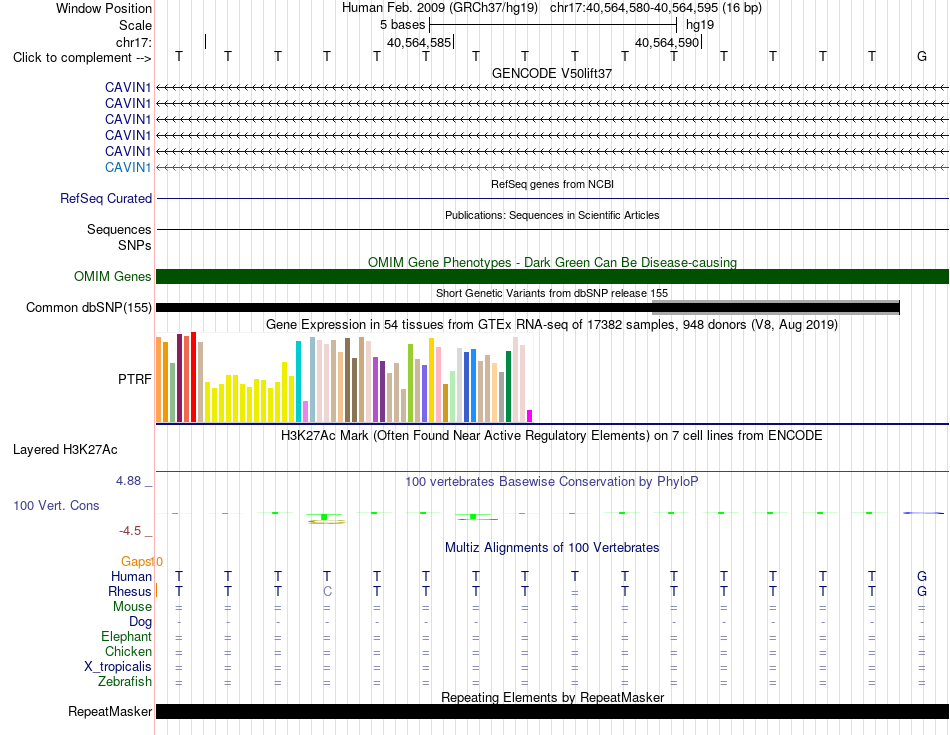Click the 'Click to complement -->' label
Image resolution: width=950 pixels, height=735 pixels.
[x=82, y=58]
